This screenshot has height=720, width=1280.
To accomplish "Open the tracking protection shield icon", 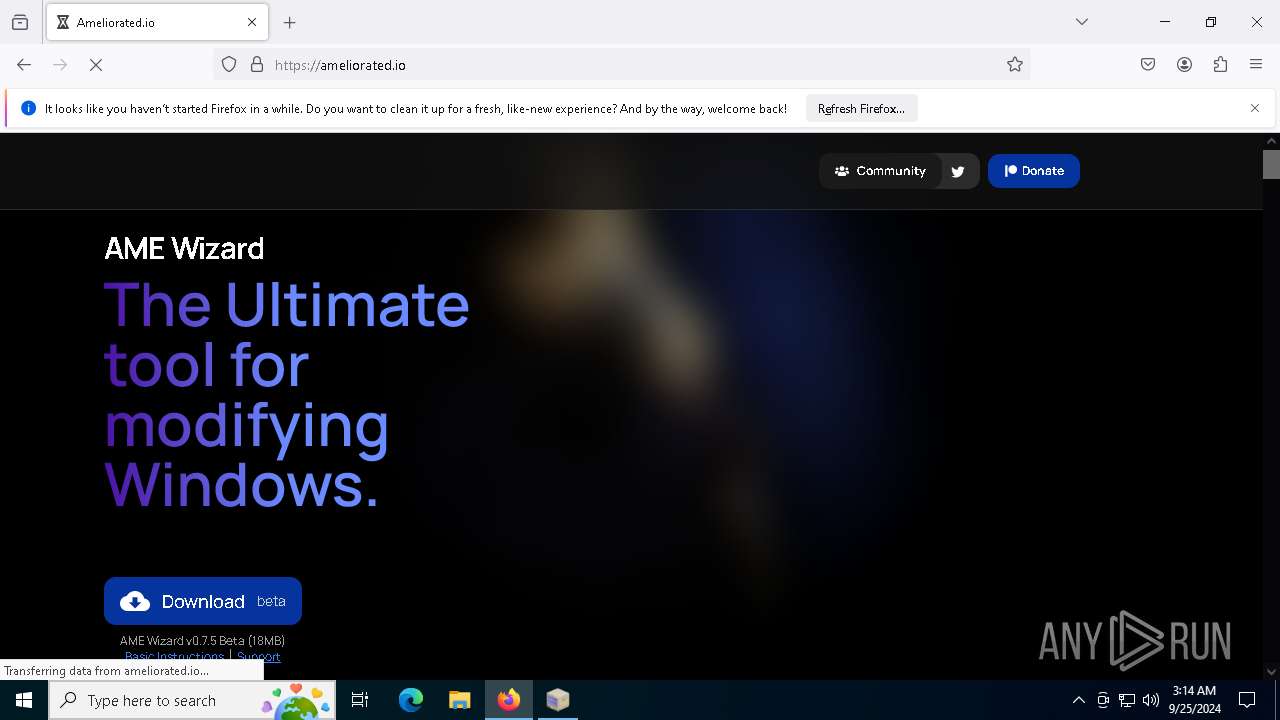I will tap(229, 65).
